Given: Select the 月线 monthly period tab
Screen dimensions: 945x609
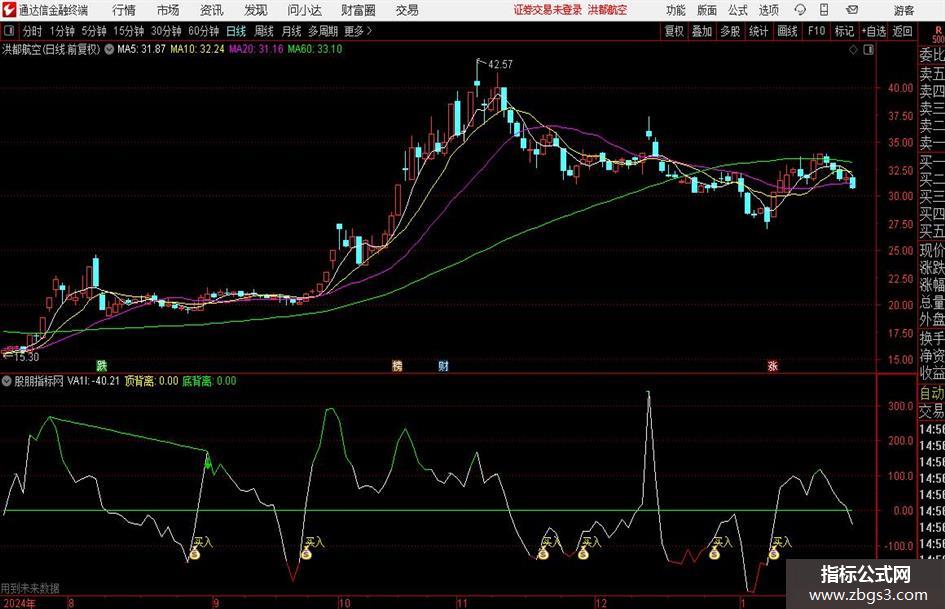Looking at the screenshot, I should point(291,31).
